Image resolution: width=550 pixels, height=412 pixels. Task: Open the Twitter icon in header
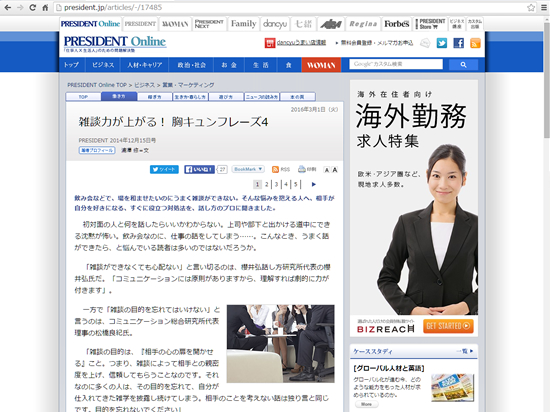[442, 43]
